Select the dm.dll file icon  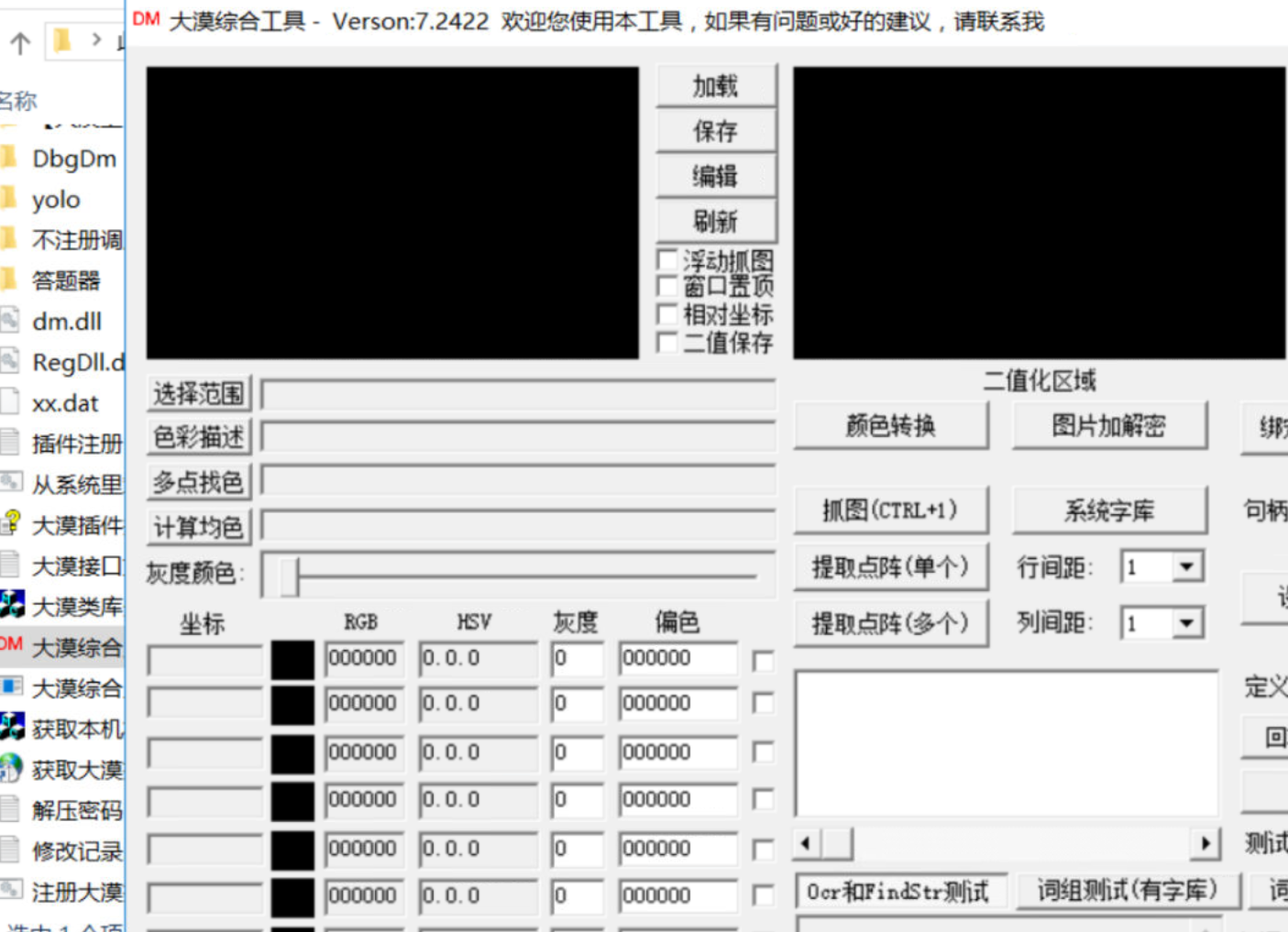[x=9, y=321]
